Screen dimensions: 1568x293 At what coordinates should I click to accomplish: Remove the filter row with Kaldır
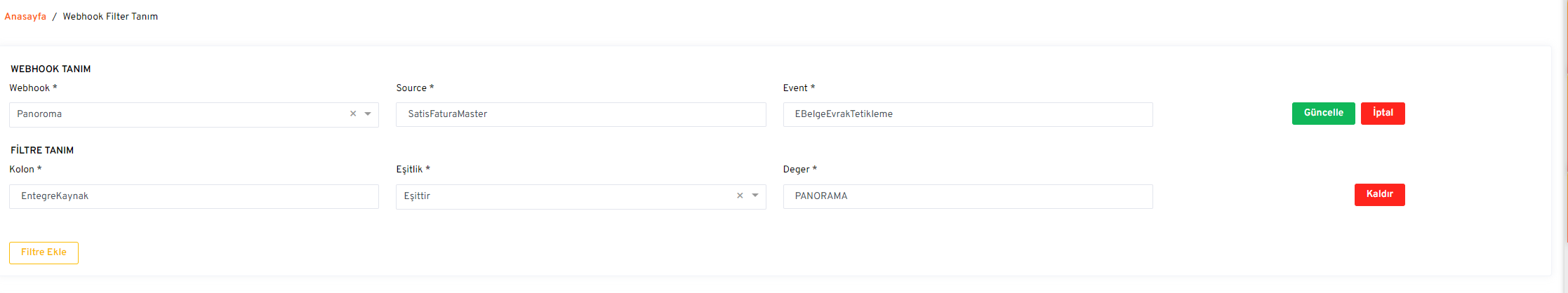coord(1379,194)
